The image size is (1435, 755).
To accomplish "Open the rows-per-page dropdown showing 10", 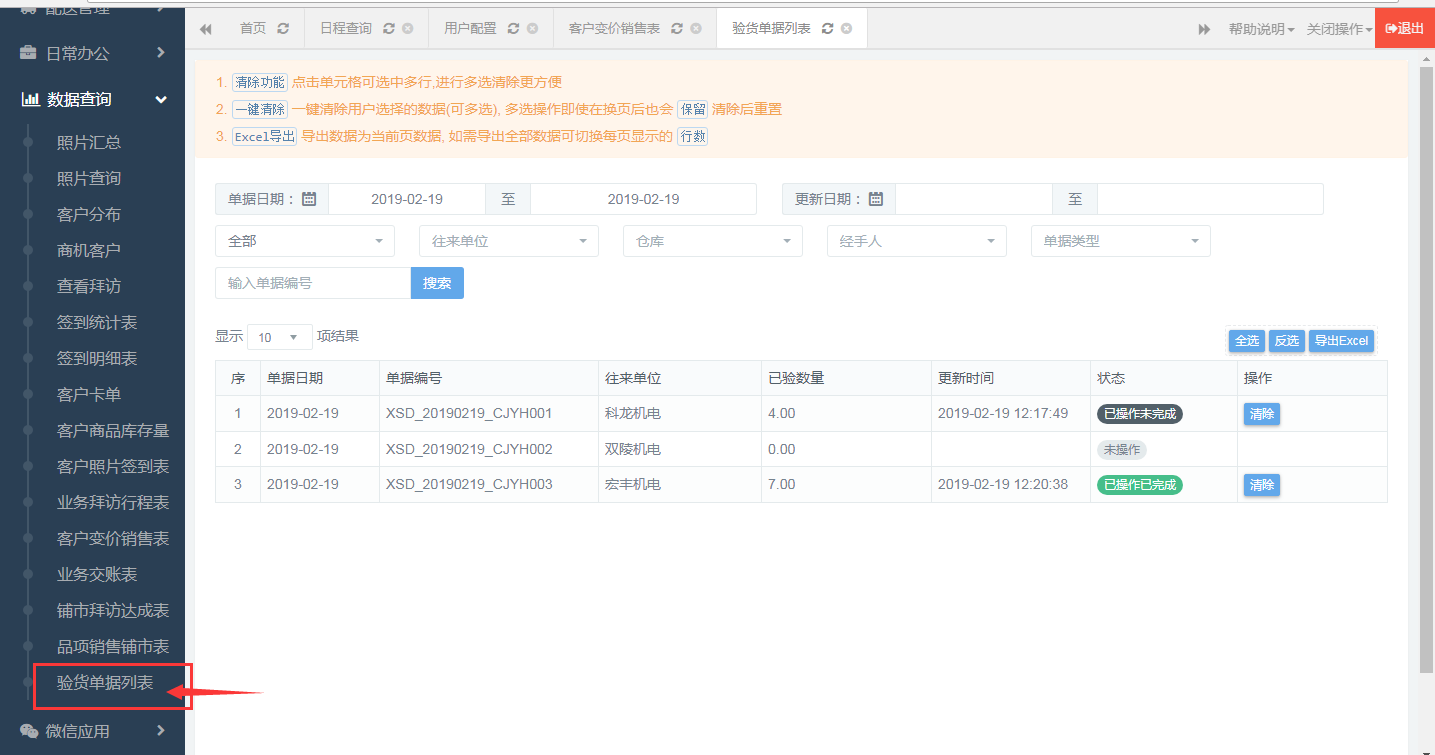I will click(x=280, y=337).
